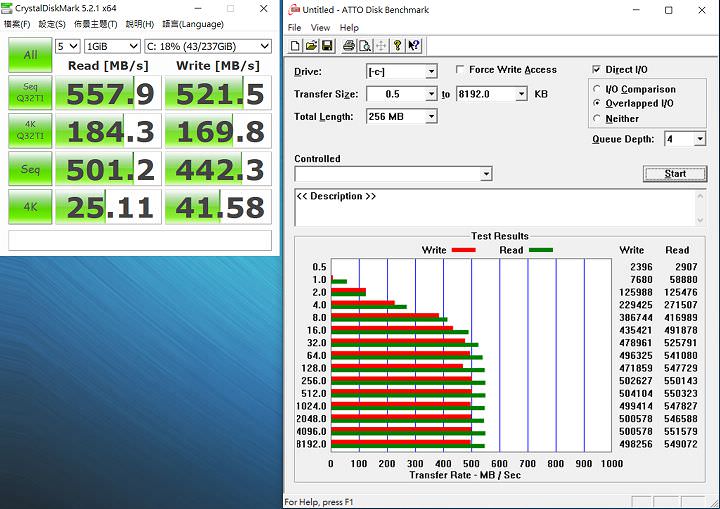Click the Seq read value 501.2
This screenshot has width=720, height=509.
(109, 169)
